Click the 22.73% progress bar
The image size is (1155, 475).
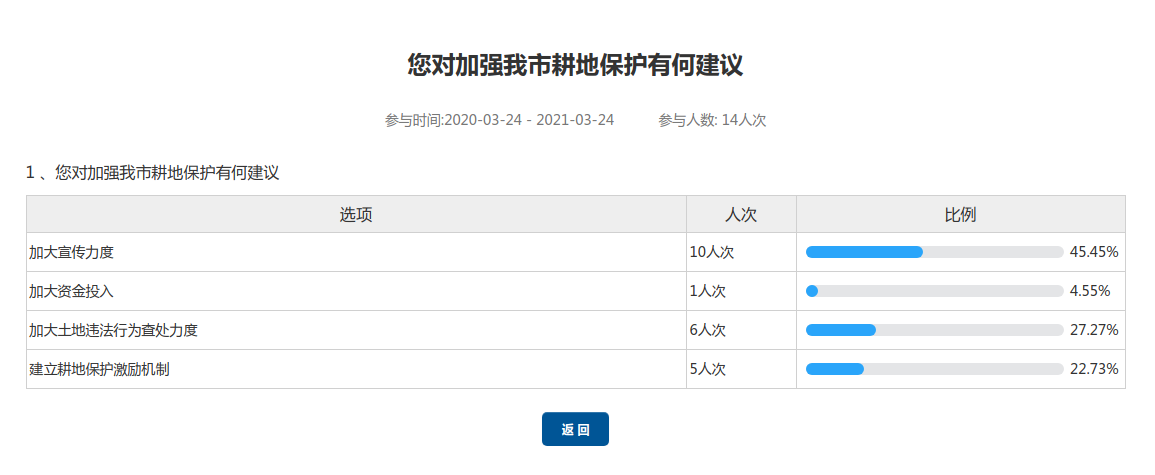click(x=934, y=369)
